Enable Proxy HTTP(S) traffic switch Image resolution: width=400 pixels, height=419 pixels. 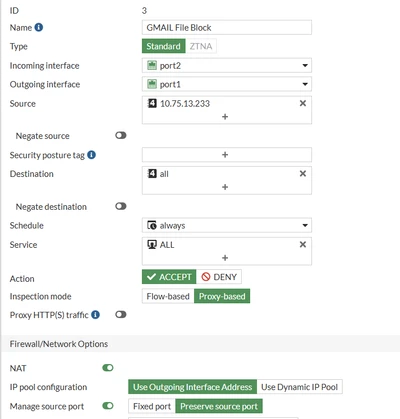(x=121, y=315)
